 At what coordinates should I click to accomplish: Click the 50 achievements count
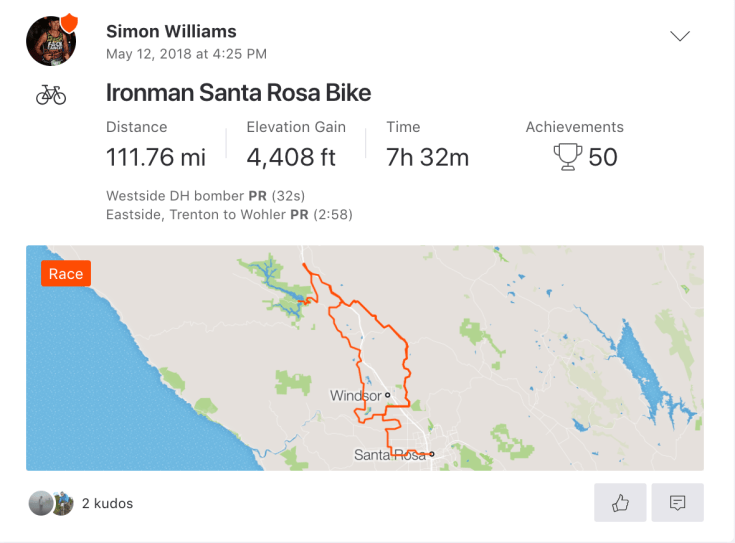pos(603,157)
